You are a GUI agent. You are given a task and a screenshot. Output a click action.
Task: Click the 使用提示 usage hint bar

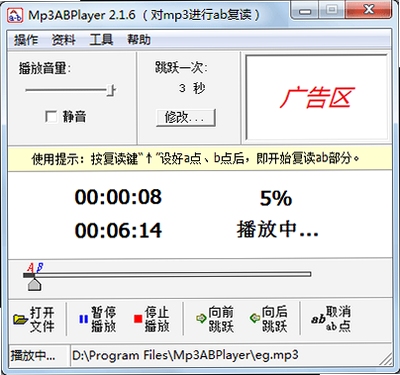[200, 159]
